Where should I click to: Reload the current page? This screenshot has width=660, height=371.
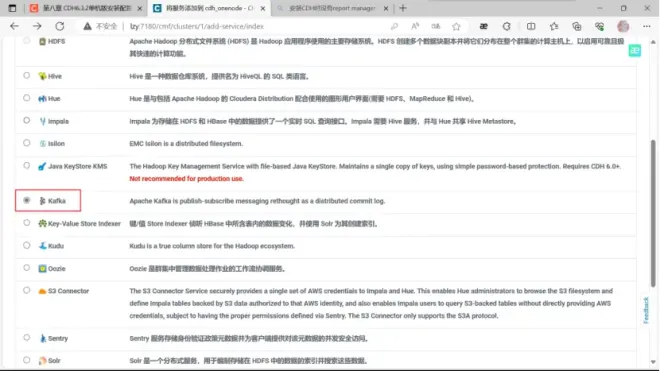pyautogui.click(x=60, y=26)
